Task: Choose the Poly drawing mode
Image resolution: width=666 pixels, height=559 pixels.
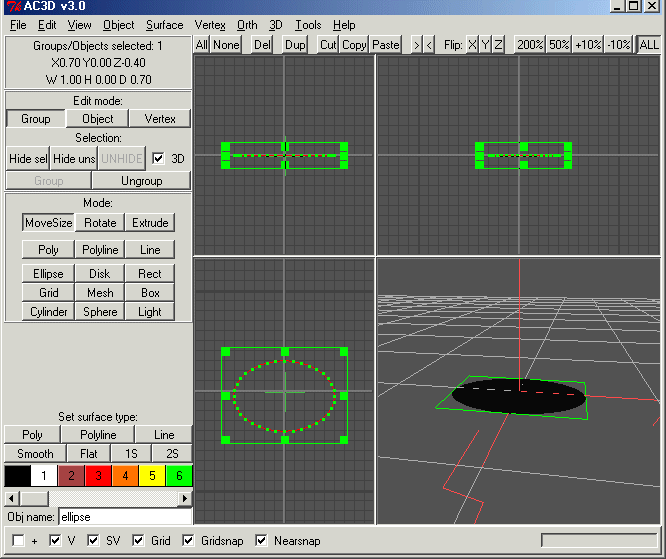Action: coord(48,249)
